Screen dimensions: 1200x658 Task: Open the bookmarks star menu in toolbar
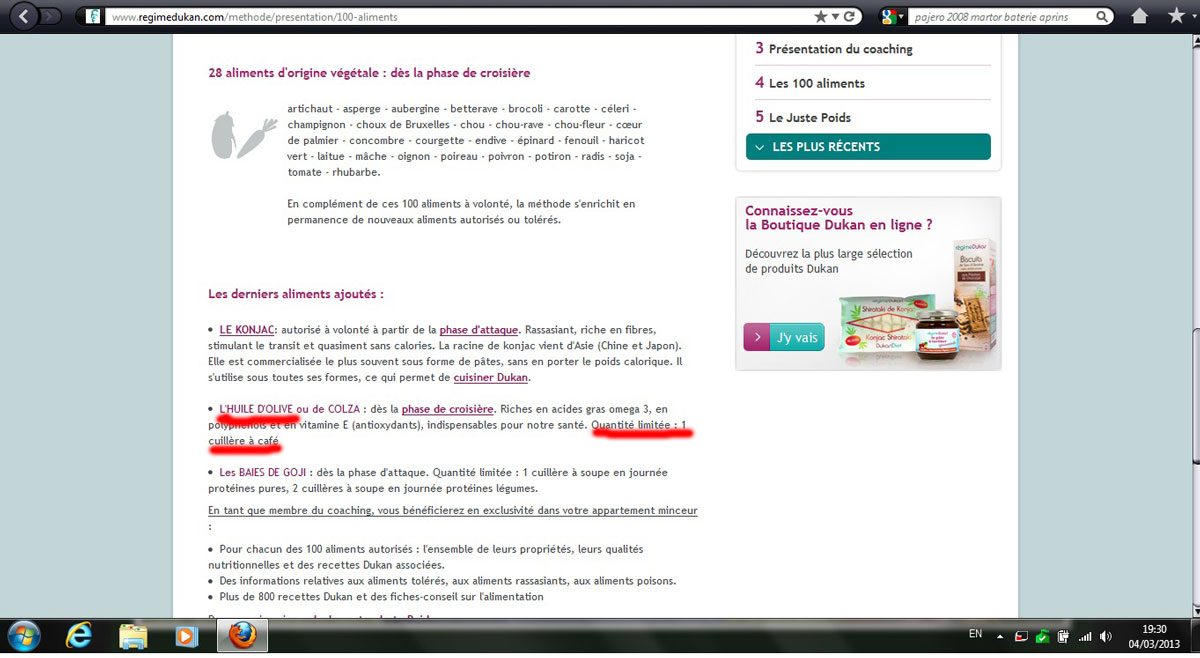pyautogui.click(x=1176, y=17)
